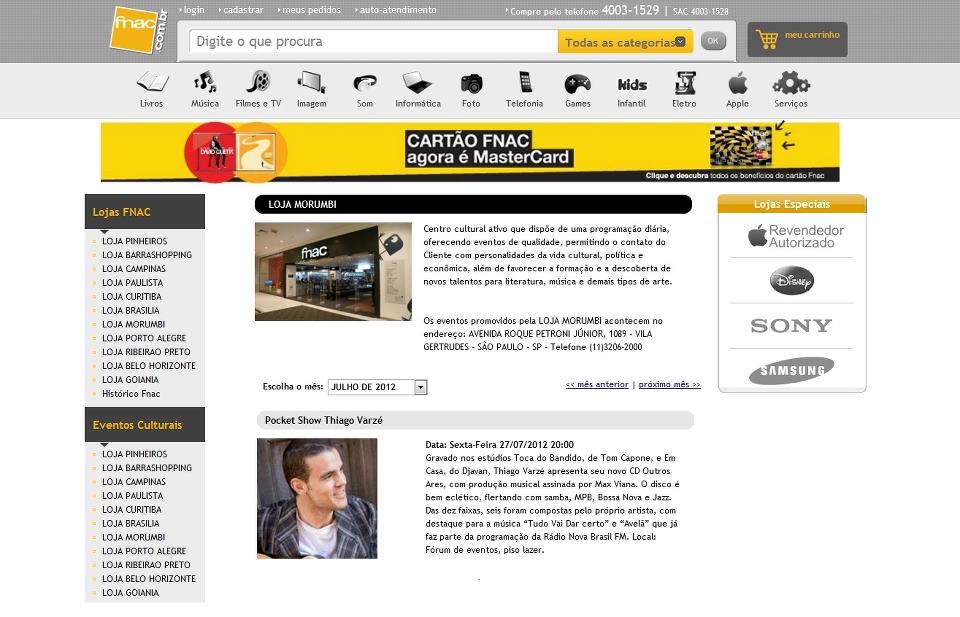The image size is (960, 617).
Task: Select the Som headphones icon
Action: 365,83
